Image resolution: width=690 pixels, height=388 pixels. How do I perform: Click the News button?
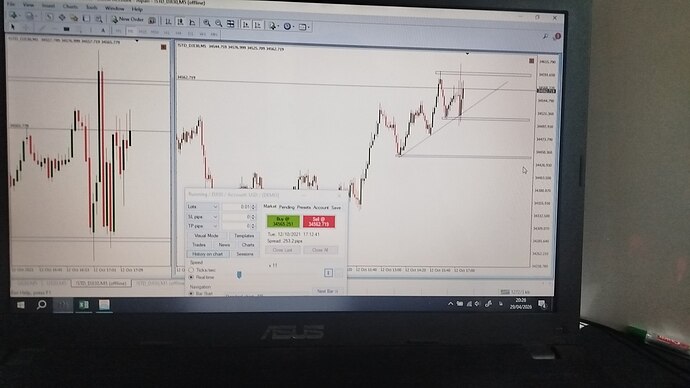224,245
